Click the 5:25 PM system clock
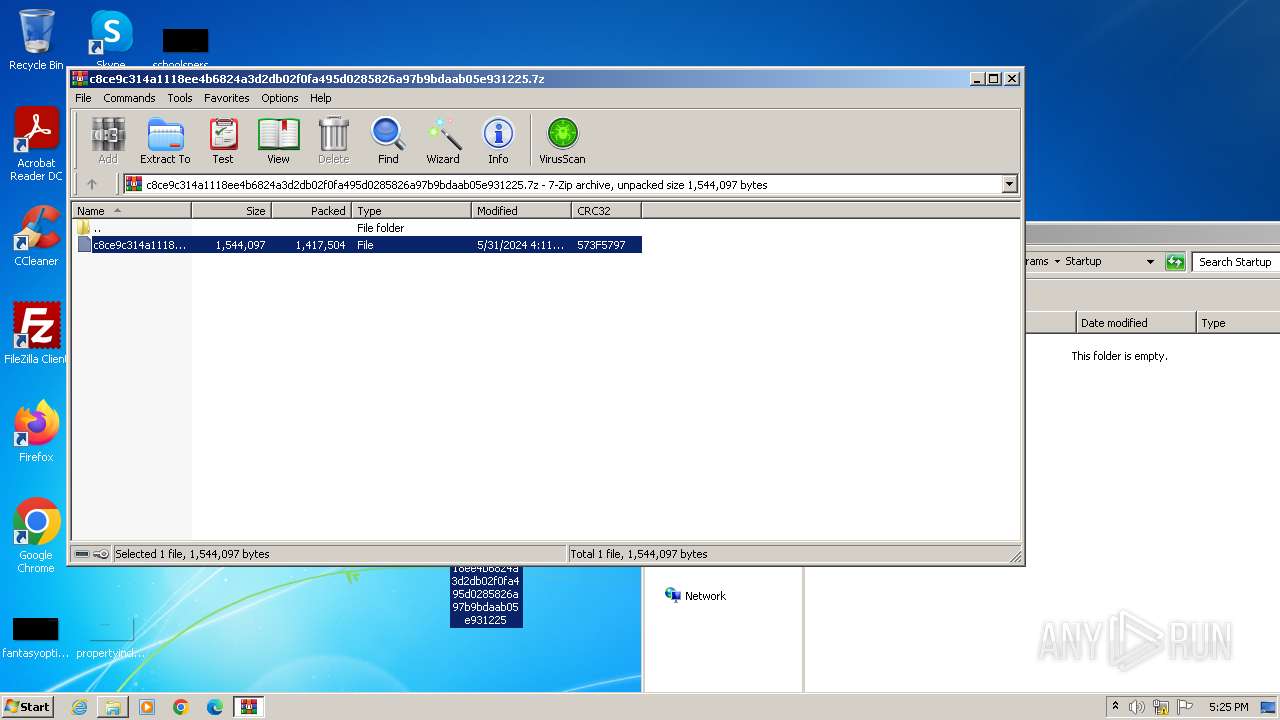The height and width of the screenshot is (720, 1280). click(x=1228, y=707)
